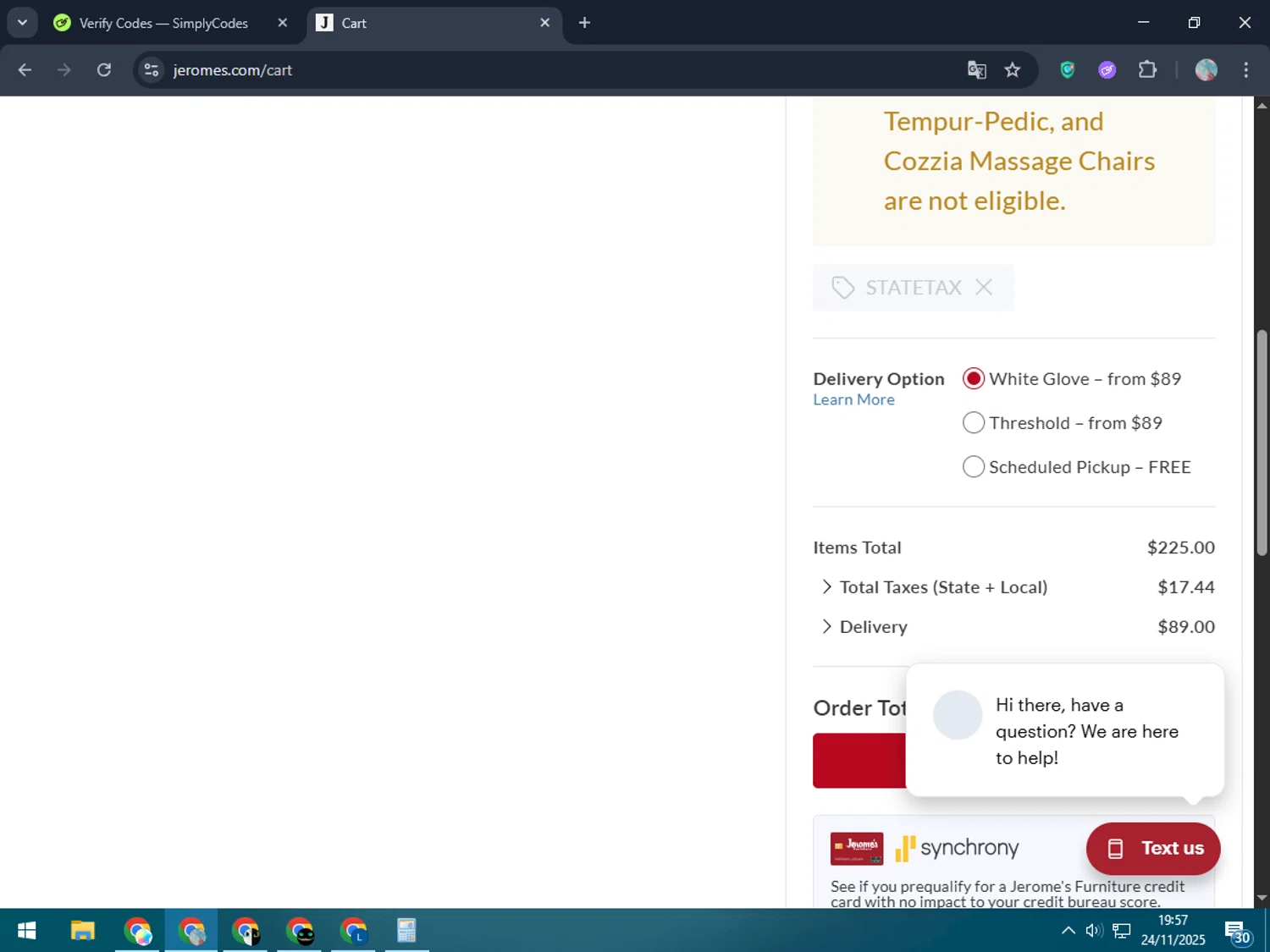This screenshot has height=952, width=1270.
Task: Open the active Chrome window in taskbar
Action: point(191,932)
